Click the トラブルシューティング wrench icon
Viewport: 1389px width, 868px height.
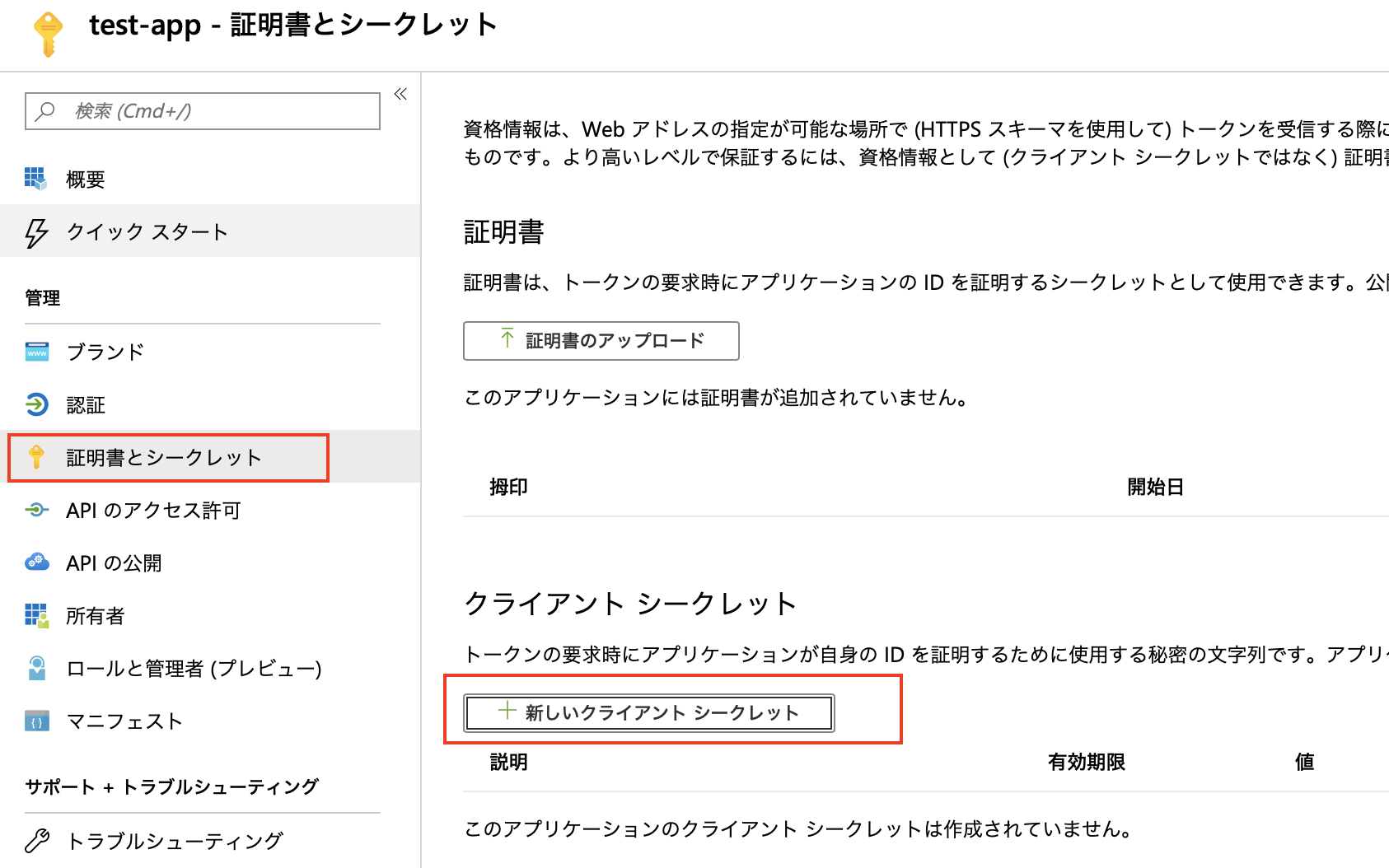coord(36,839)
